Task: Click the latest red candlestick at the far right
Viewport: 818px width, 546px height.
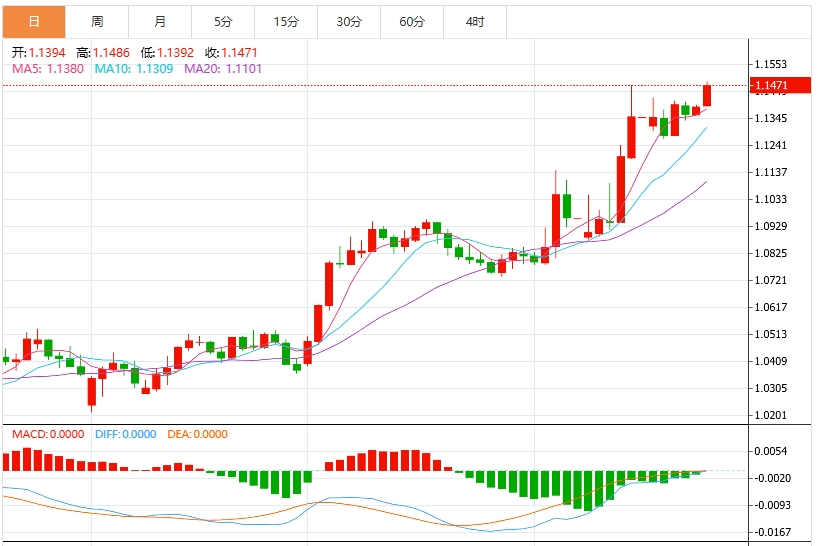Action: (707, 95)
